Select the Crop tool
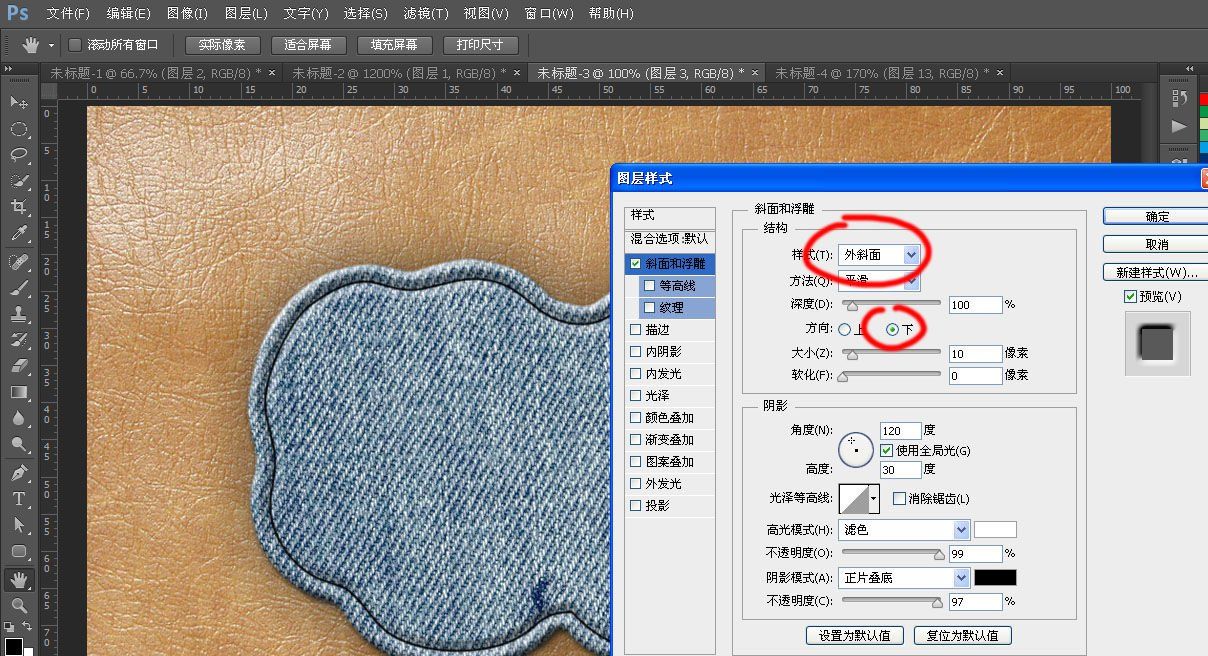1208x656 pixels. [18, 207]
